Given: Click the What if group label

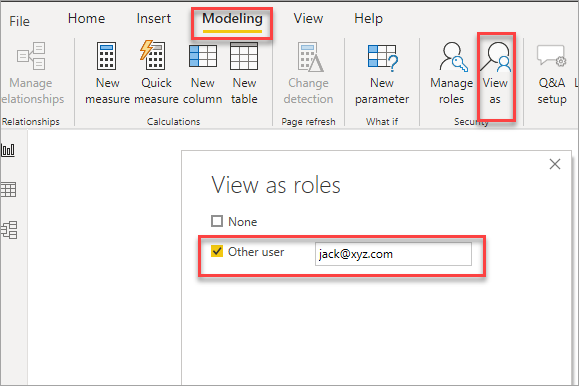Looking at the screenshot, I should [382, 122].
